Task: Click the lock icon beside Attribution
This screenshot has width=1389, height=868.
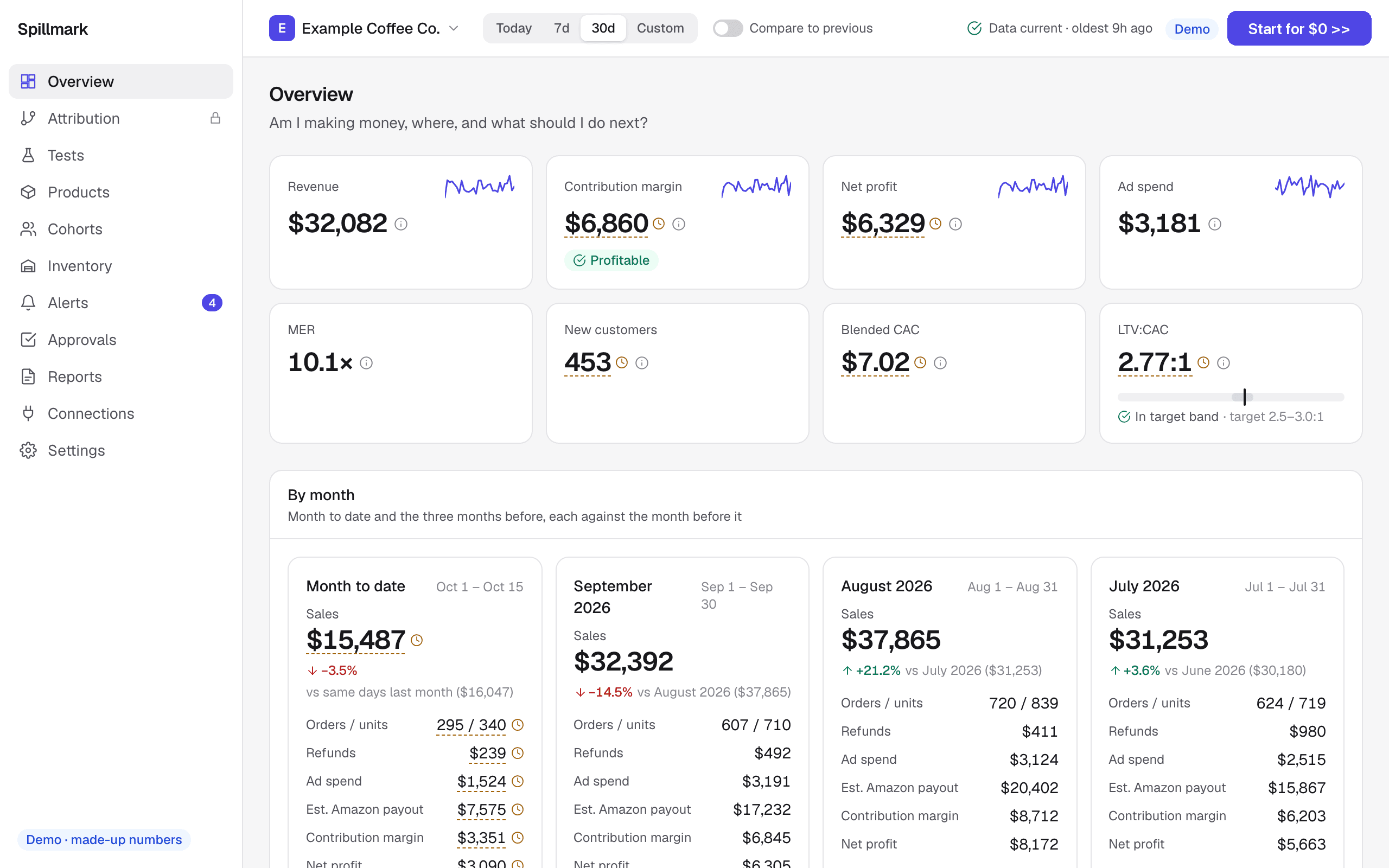Action: [215, 118]
